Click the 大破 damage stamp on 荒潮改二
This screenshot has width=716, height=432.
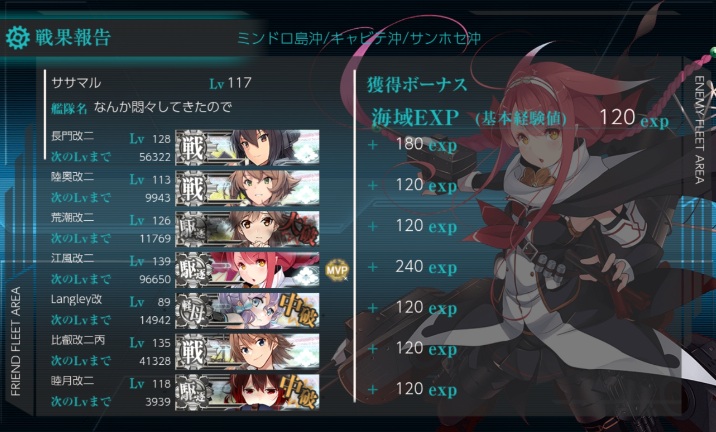[x=299, y=230]
